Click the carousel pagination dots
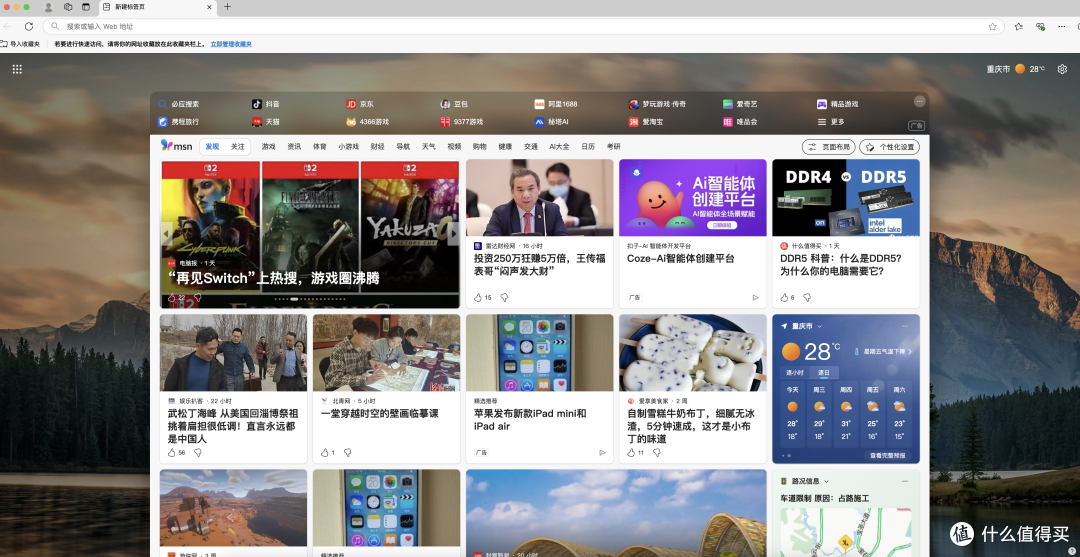This screenshot has width=1080, height=557. coord(310,299)
